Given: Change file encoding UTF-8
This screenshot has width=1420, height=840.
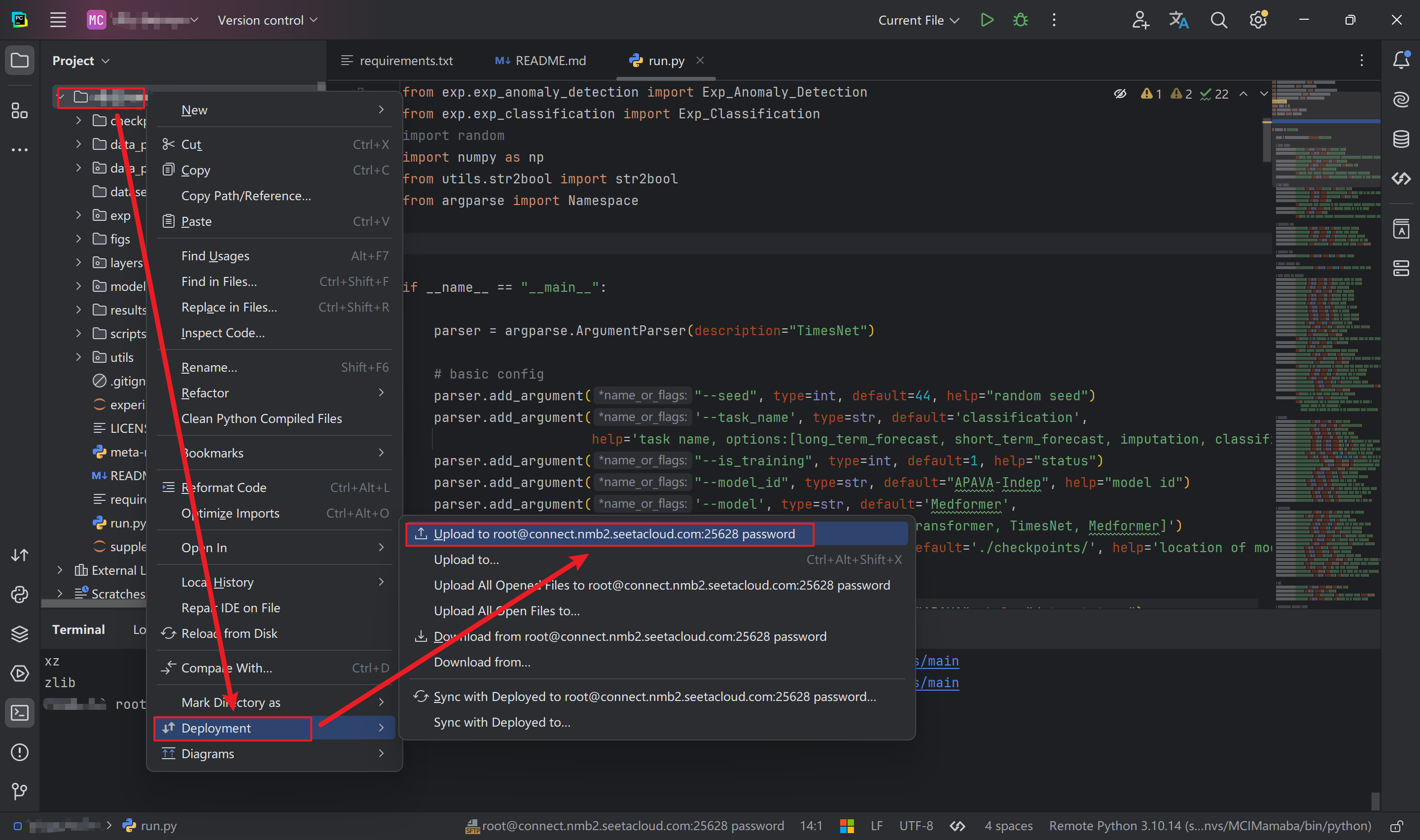Looking at the screenshot, I should tap(916, 826).
